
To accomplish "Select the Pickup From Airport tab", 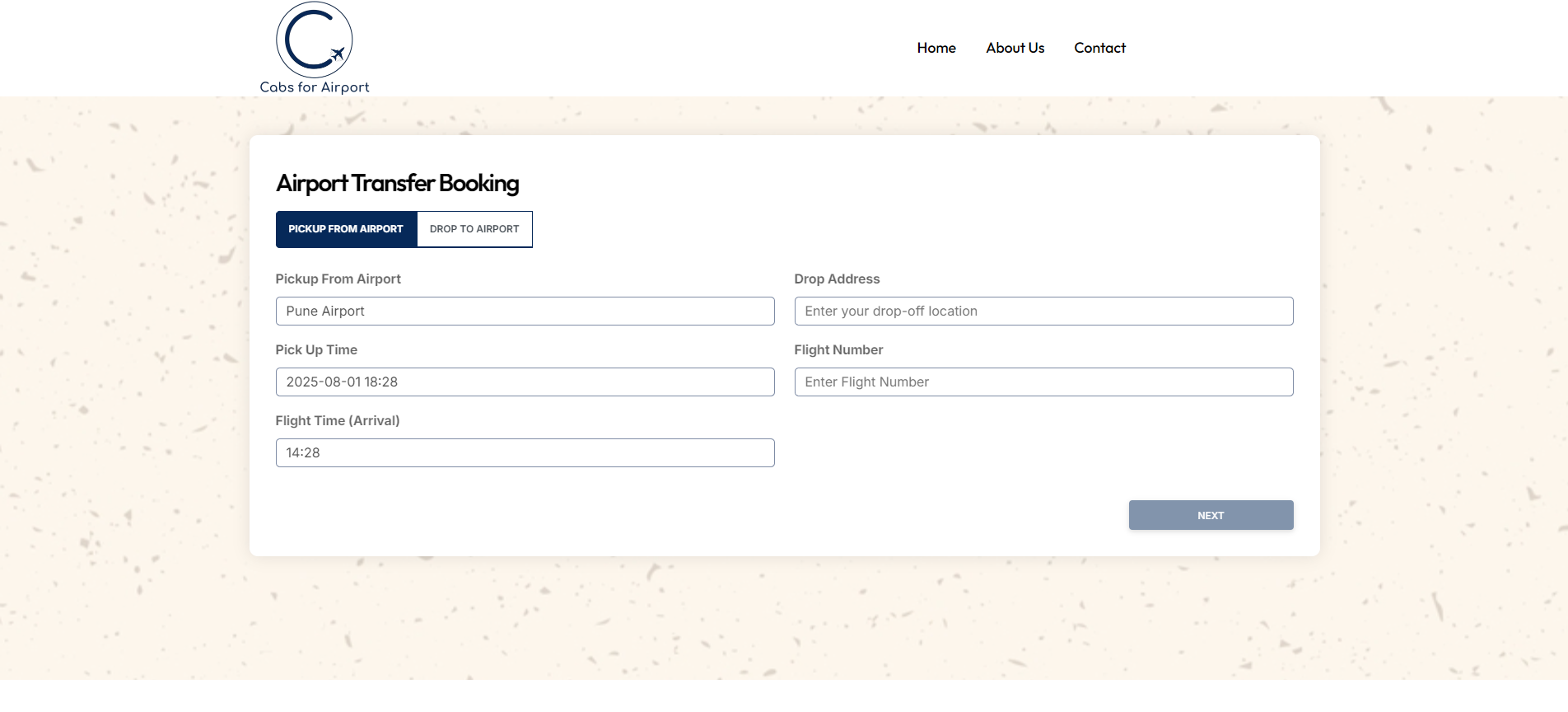I will (346, 229).
